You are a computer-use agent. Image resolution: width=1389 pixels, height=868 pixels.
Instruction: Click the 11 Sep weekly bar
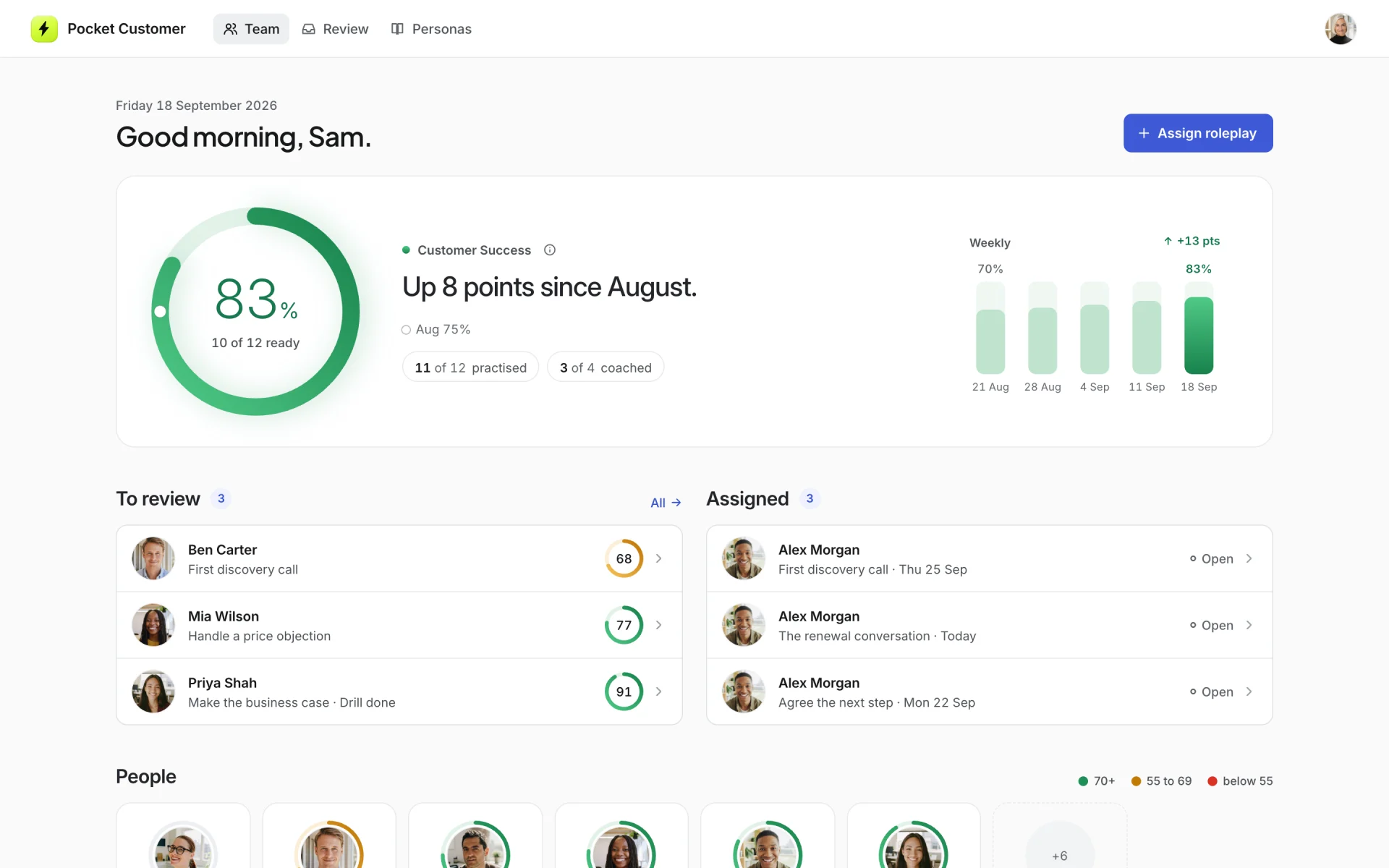pyautogui.click(x=1147, y=328)
